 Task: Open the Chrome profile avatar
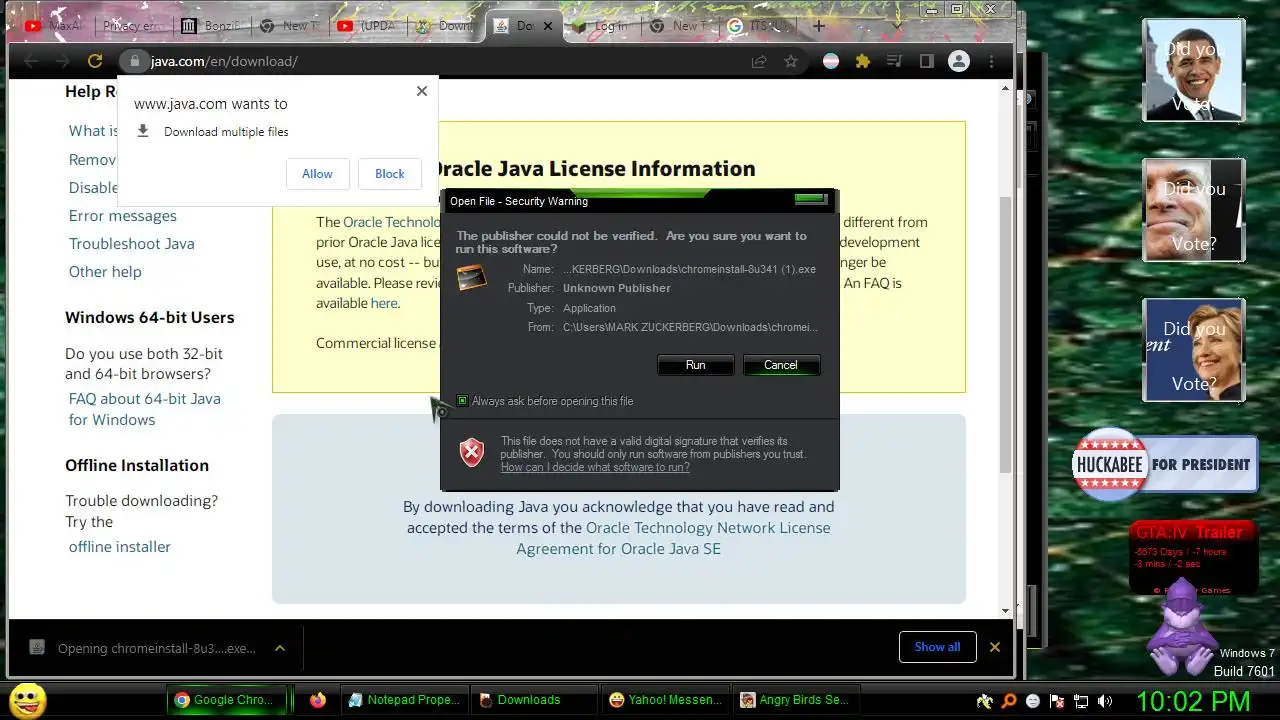coord(959,61)
